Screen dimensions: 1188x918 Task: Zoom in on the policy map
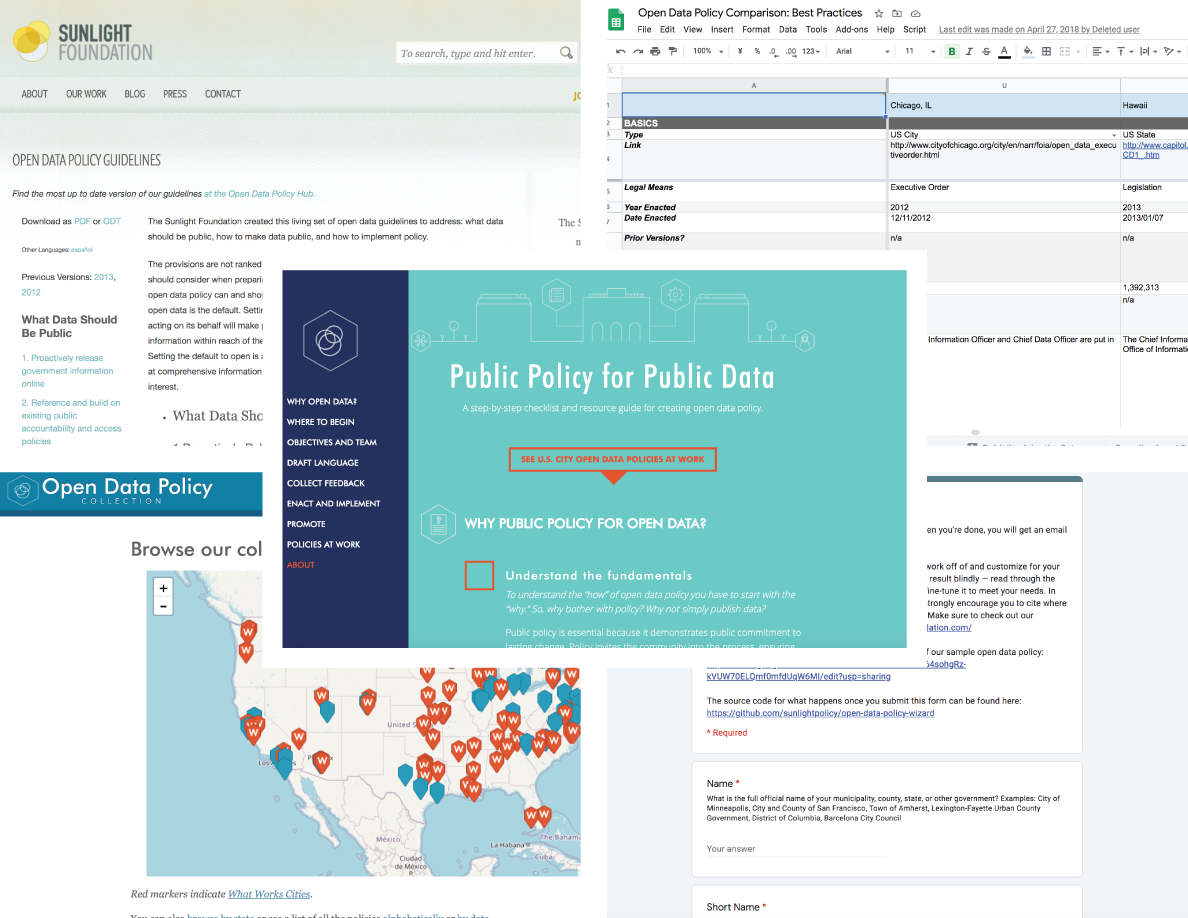(x=163, y=588)
